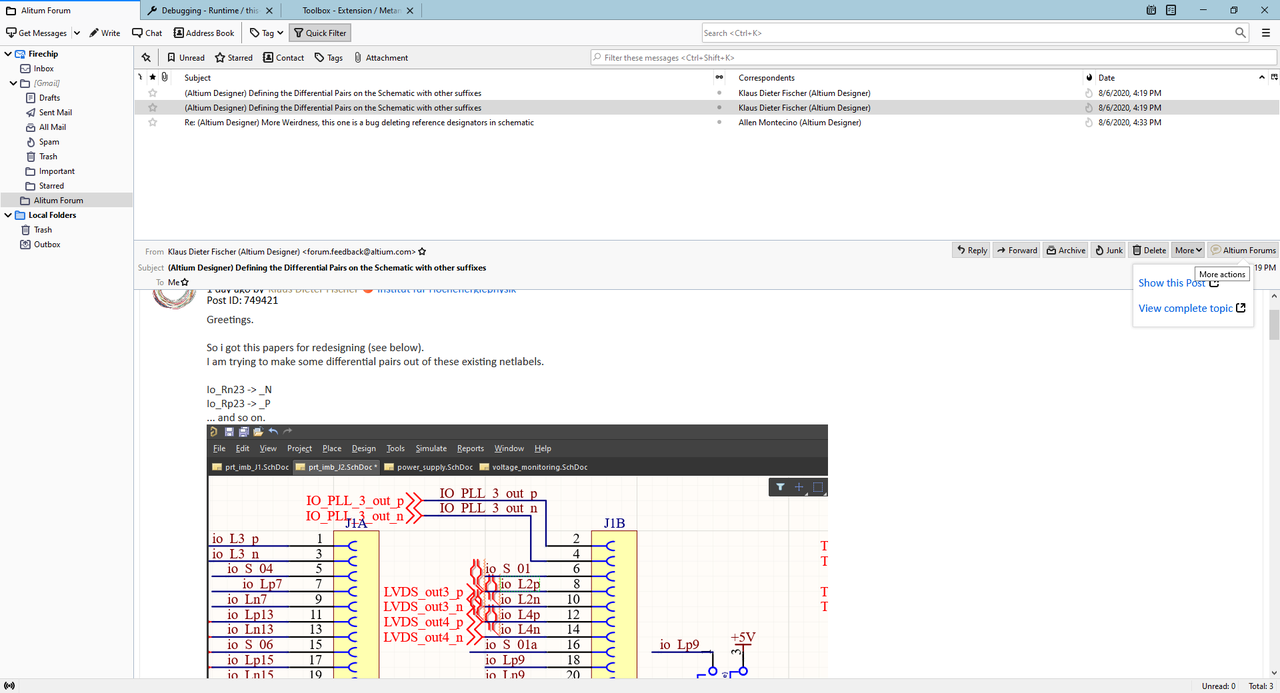Toggle the Starred quick filter

coord(234,58)
